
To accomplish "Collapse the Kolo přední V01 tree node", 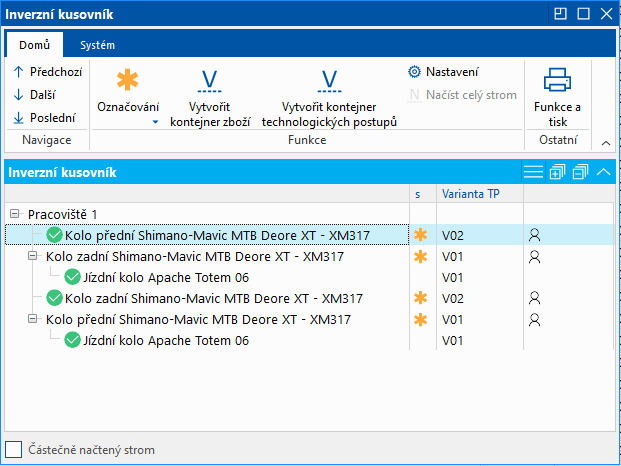I will (33, 320).
